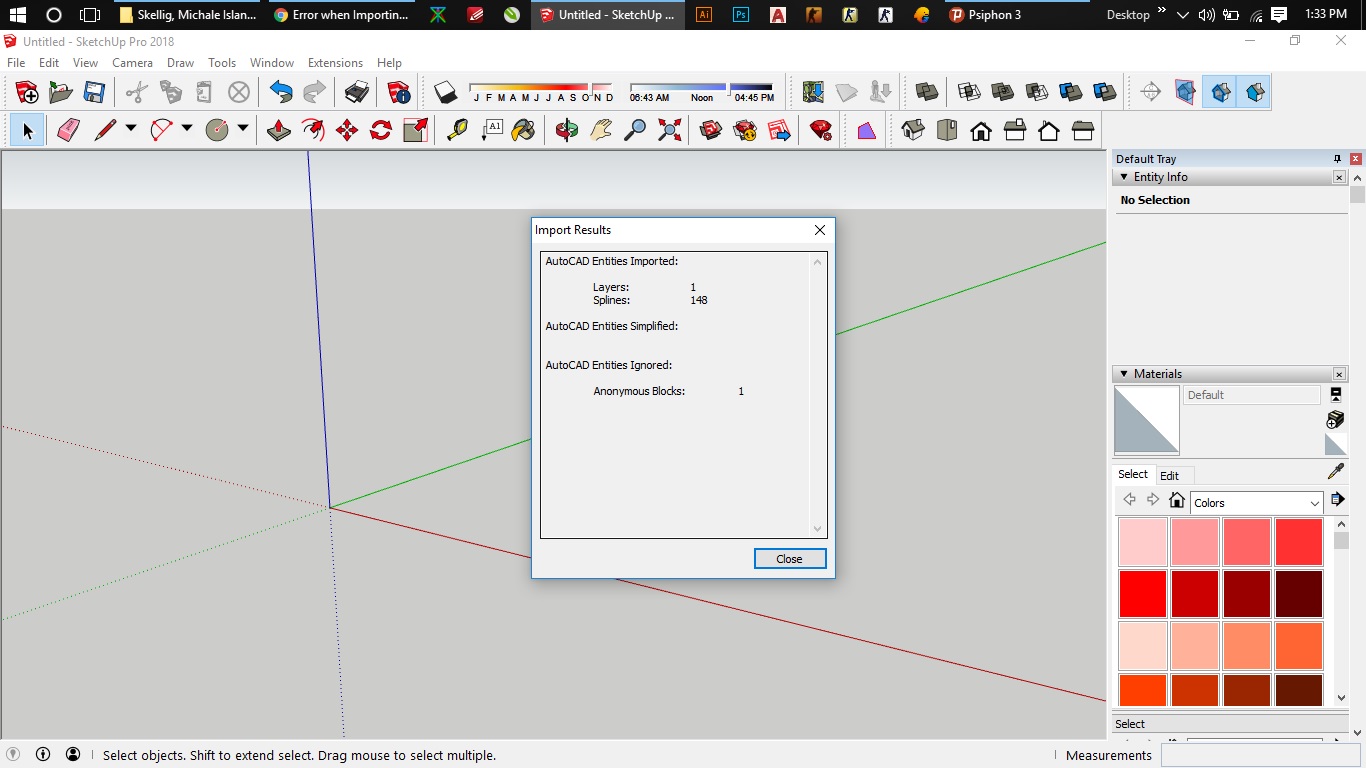Screen dimensions: 1366x768
Task: Pick the eyedropper Sample Paint icon
Action: coord(1335,472)
